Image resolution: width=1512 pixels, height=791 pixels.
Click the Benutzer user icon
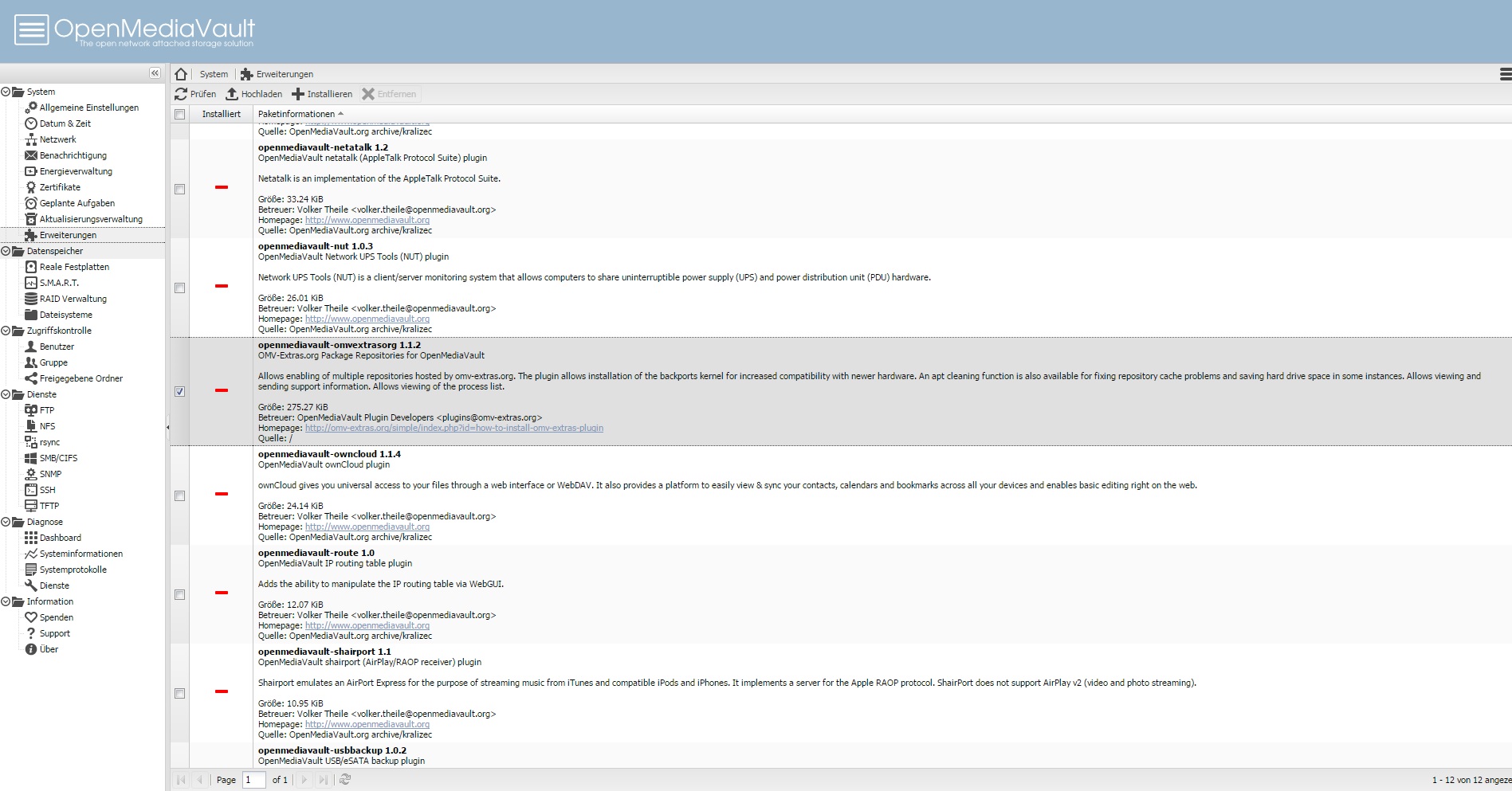point(31,347)
